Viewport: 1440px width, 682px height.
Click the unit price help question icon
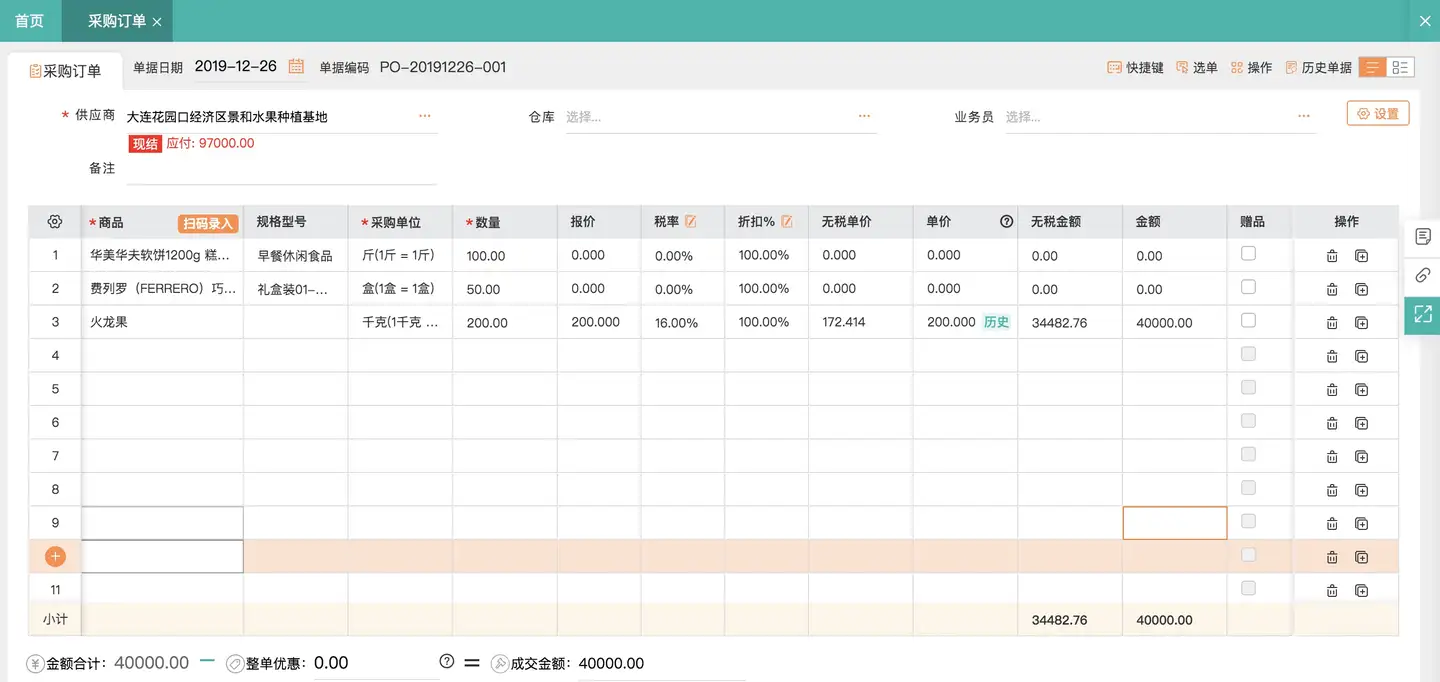click(1006, 222)
